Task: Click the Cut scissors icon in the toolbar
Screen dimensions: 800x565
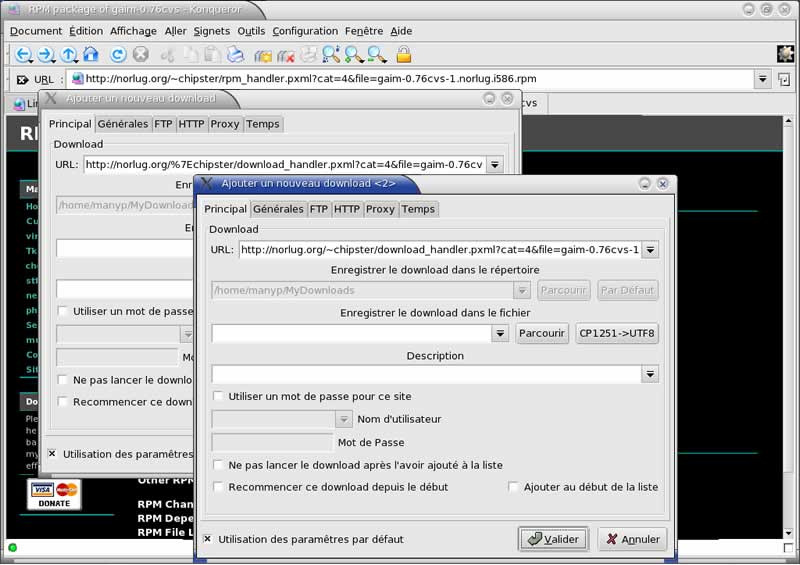Action: (x=168, y=55)
